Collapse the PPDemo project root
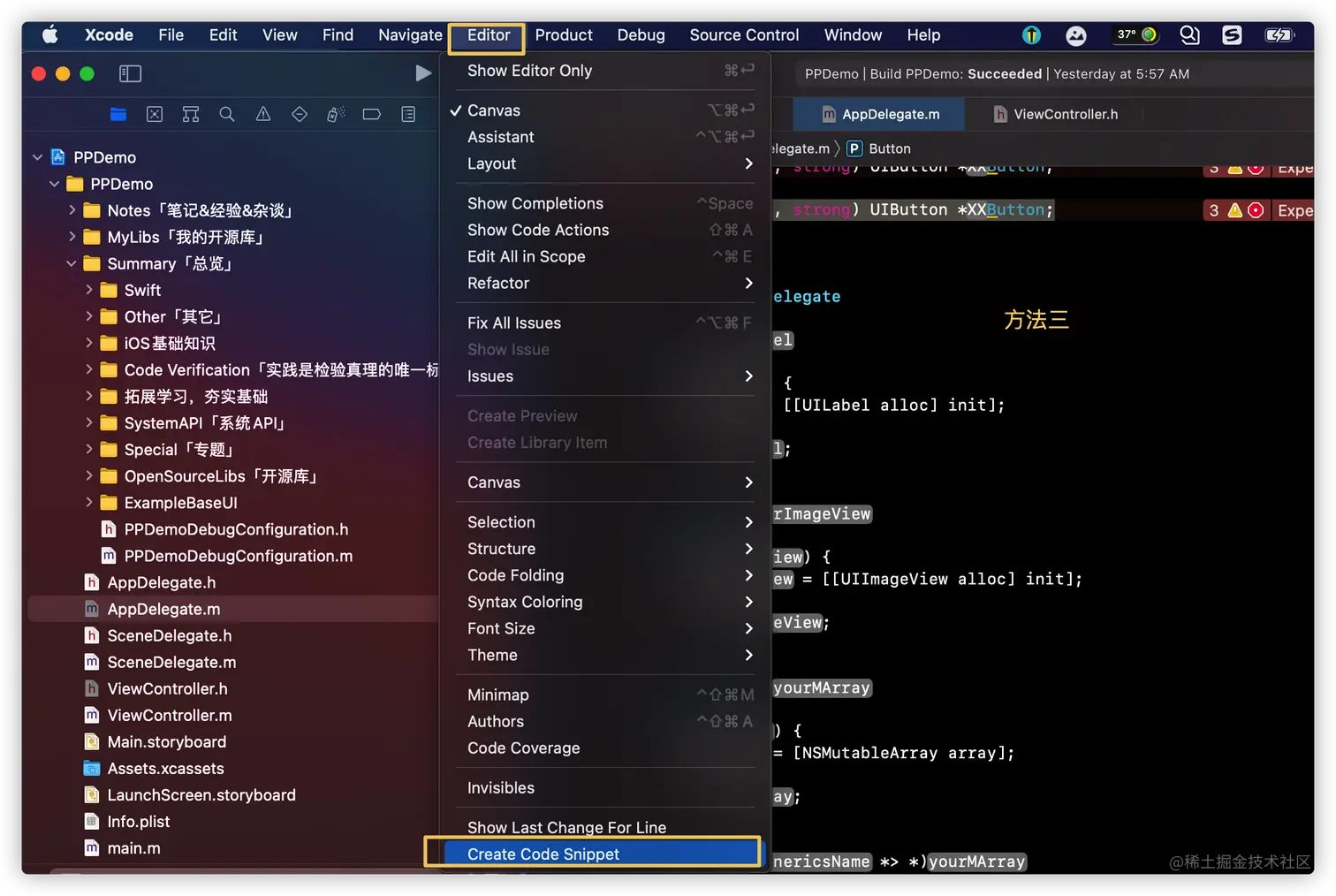 [37, 157]
